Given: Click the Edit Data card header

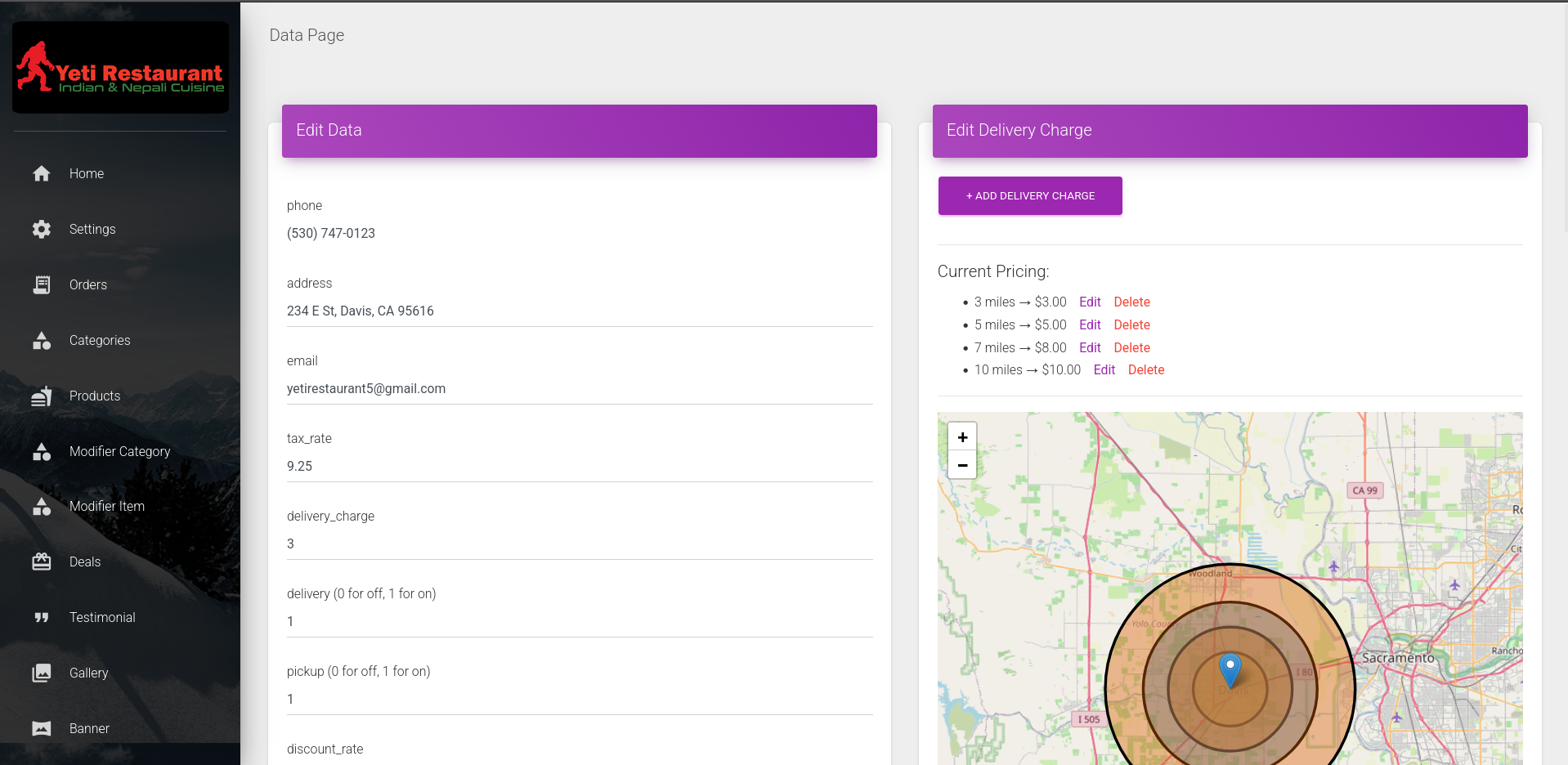Looking at the screenshot, I should coord(580,131).
